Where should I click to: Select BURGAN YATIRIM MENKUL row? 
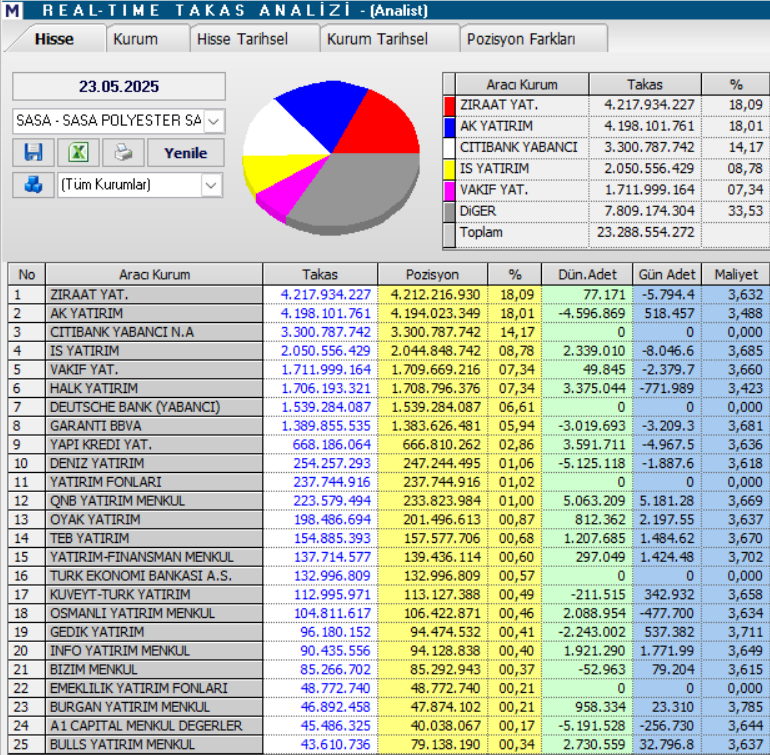pyautogui.click(x=388, y=707)
